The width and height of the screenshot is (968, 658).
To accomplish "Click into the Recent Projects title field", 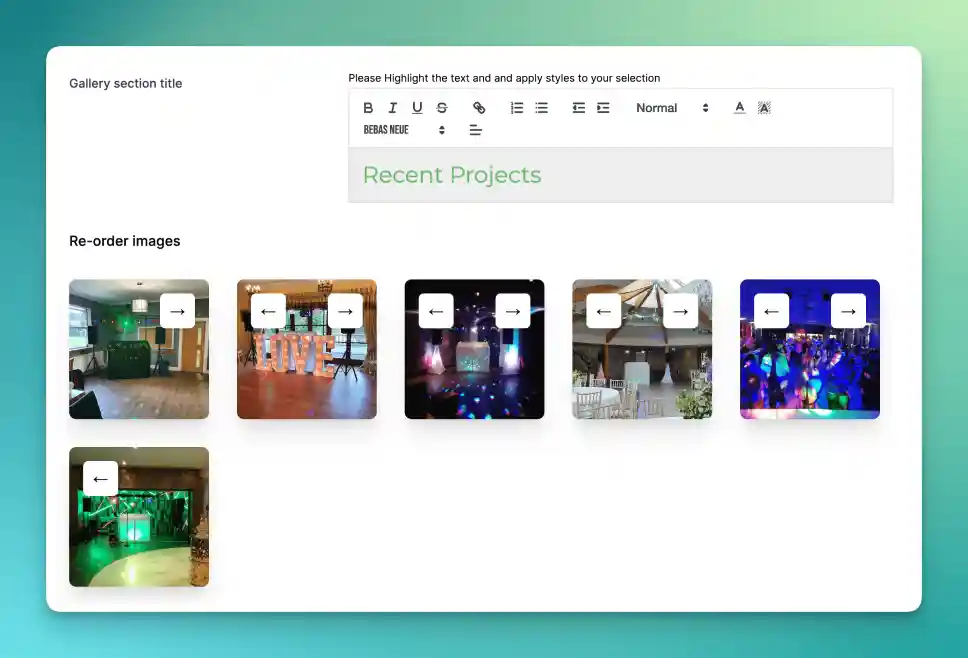I will 620,175.
